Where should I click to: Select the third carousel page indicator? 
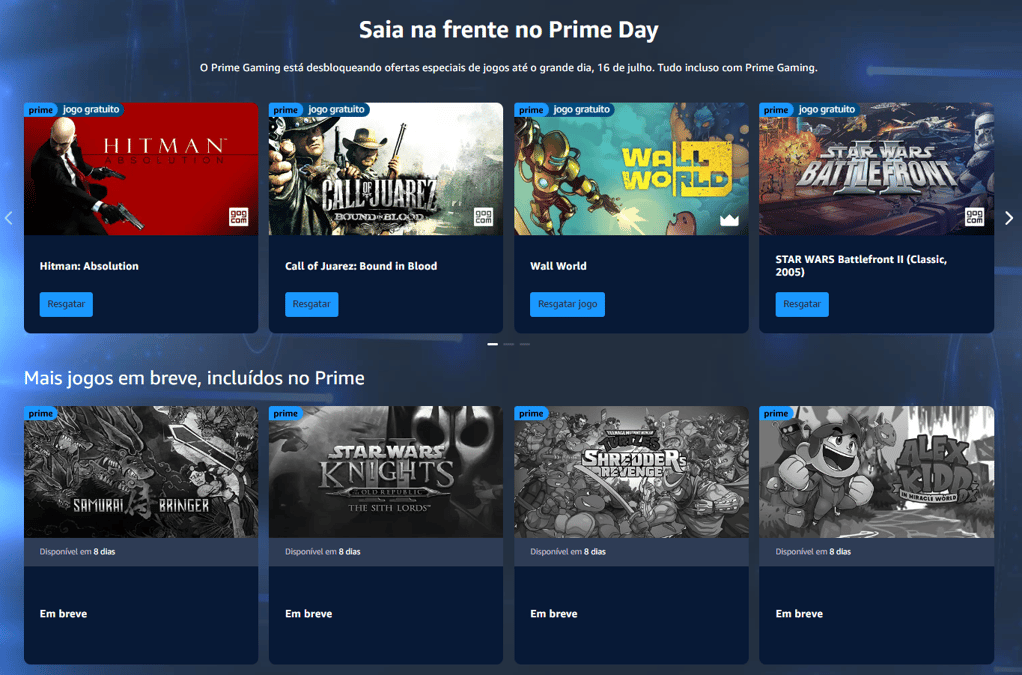(525, 344)
